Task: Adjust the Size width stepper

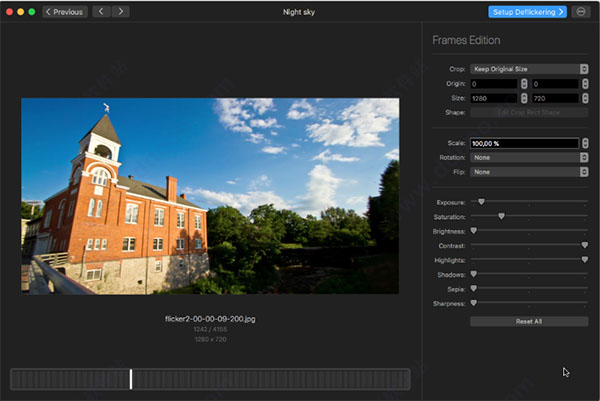Action: (524, 98)
